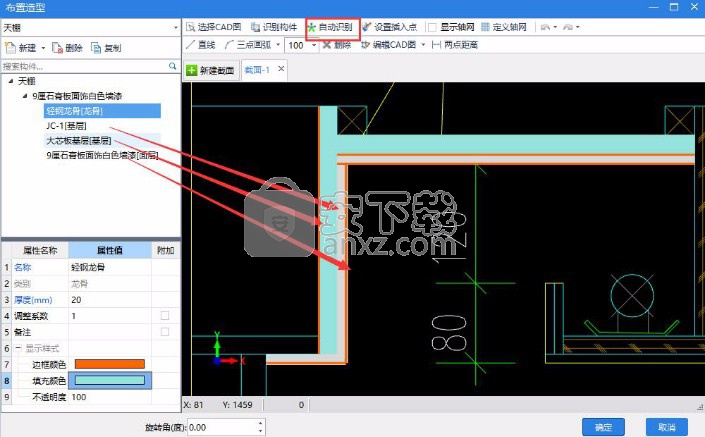This screenshot has width=705, height=437.
Task: Decrease rotation angle with down stepper
Action: [261, 431]
